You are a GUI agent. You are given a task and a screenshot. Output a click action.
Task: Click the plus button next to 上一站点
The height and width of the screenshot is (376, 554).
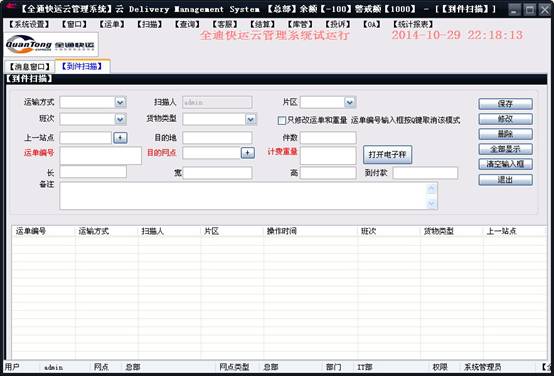[x=120, y=137]
